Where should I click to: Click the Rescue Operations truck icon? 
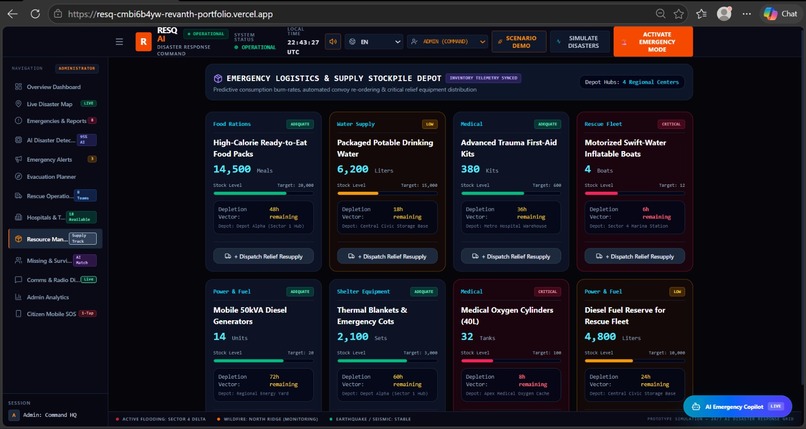[19, 196]
